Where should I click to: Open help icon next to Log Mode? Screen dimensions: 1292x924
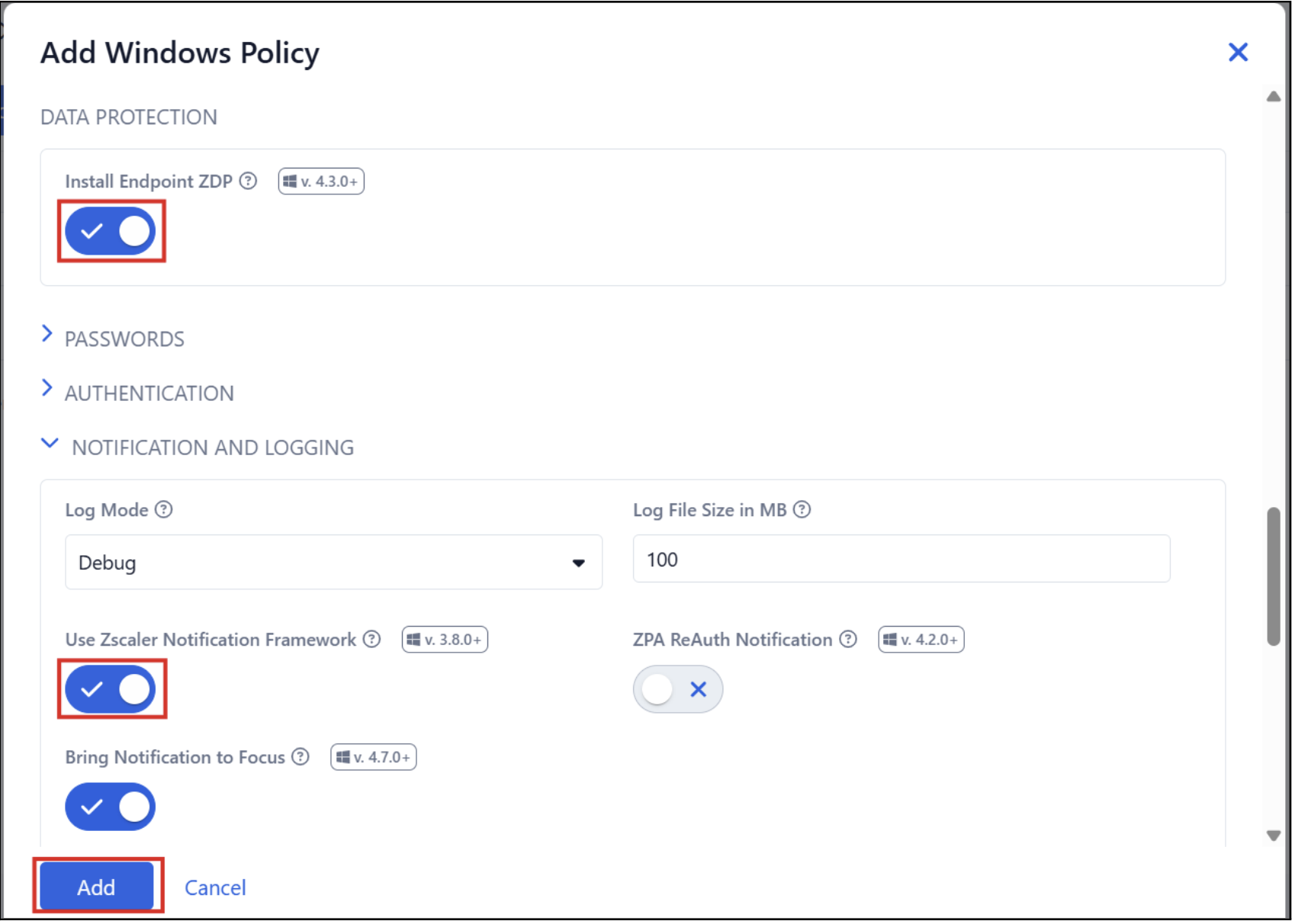point(164,509)
